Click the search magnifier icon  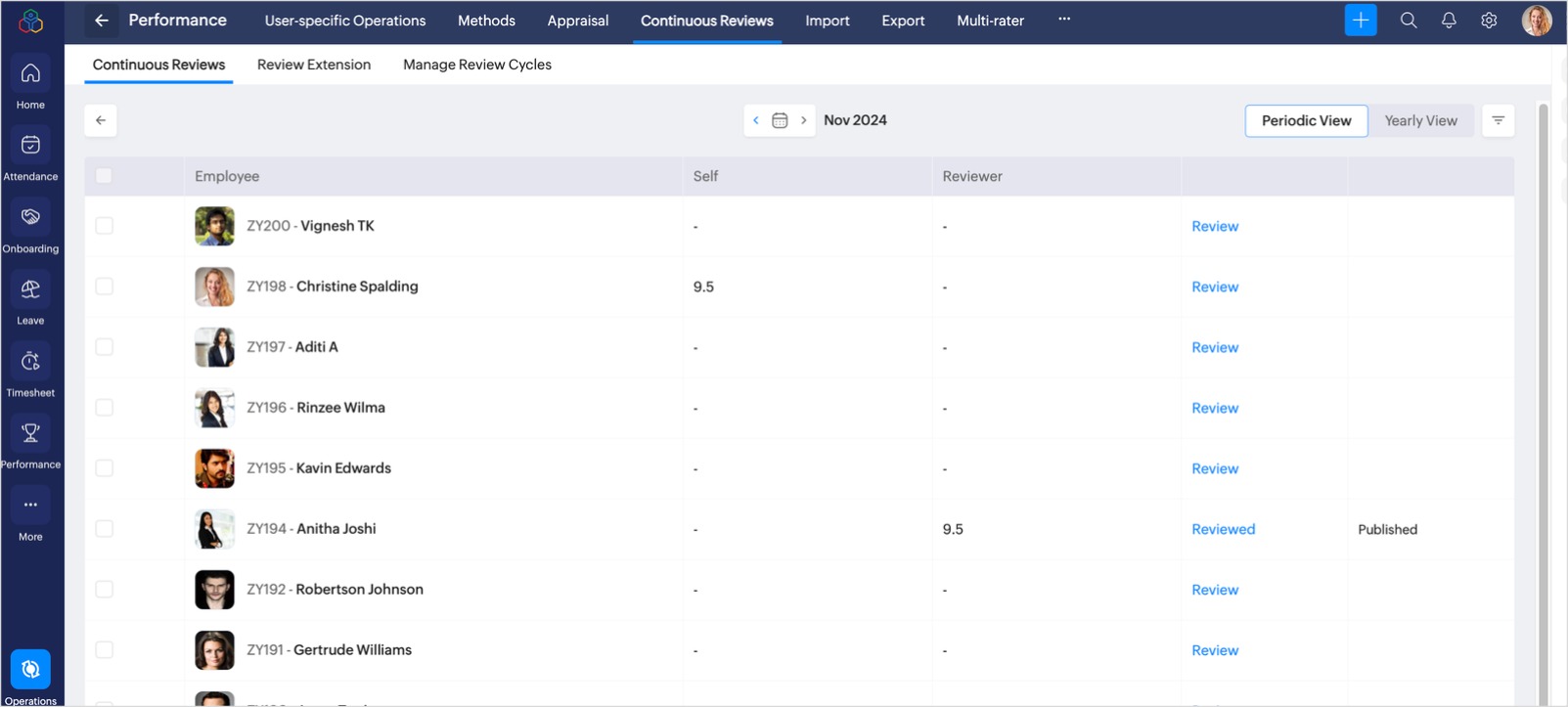click(x=1409, y=21)
